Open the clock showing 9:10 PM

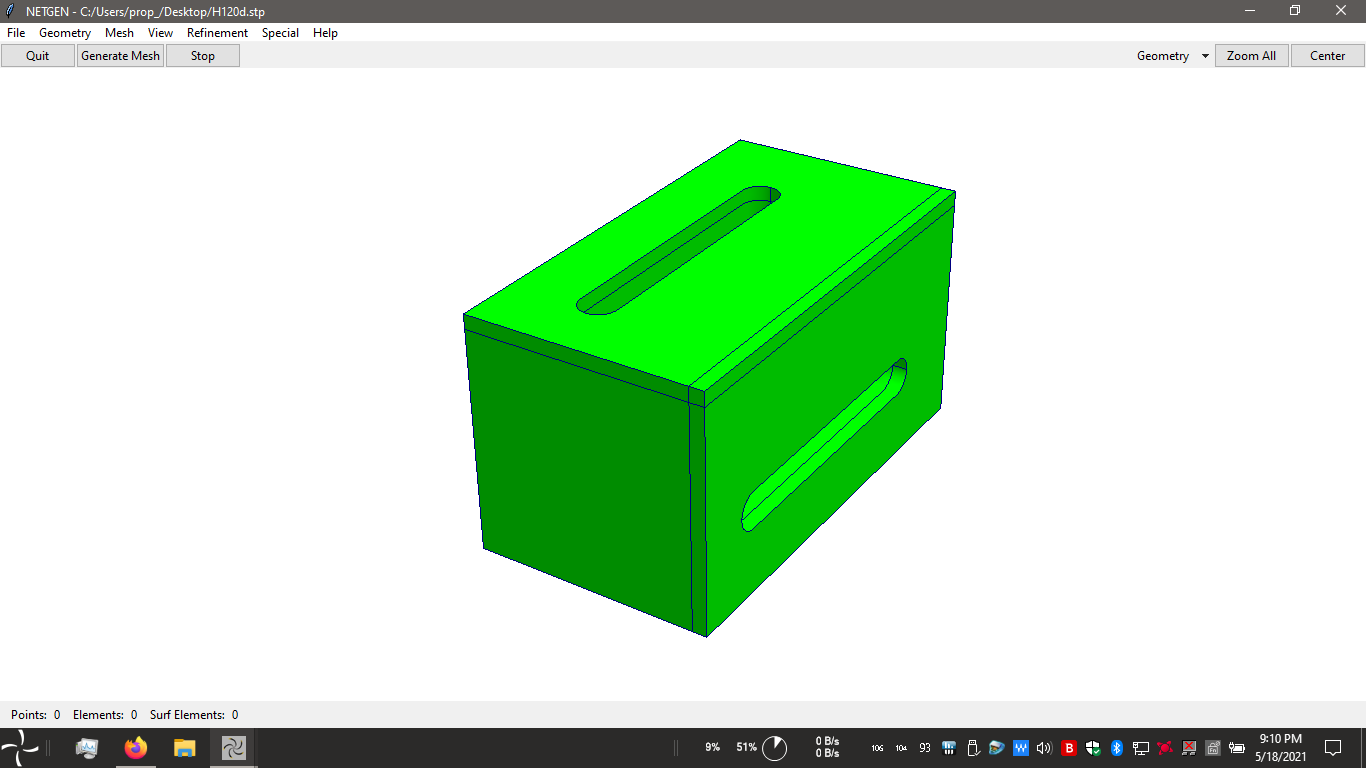[x=1280, y=747]
